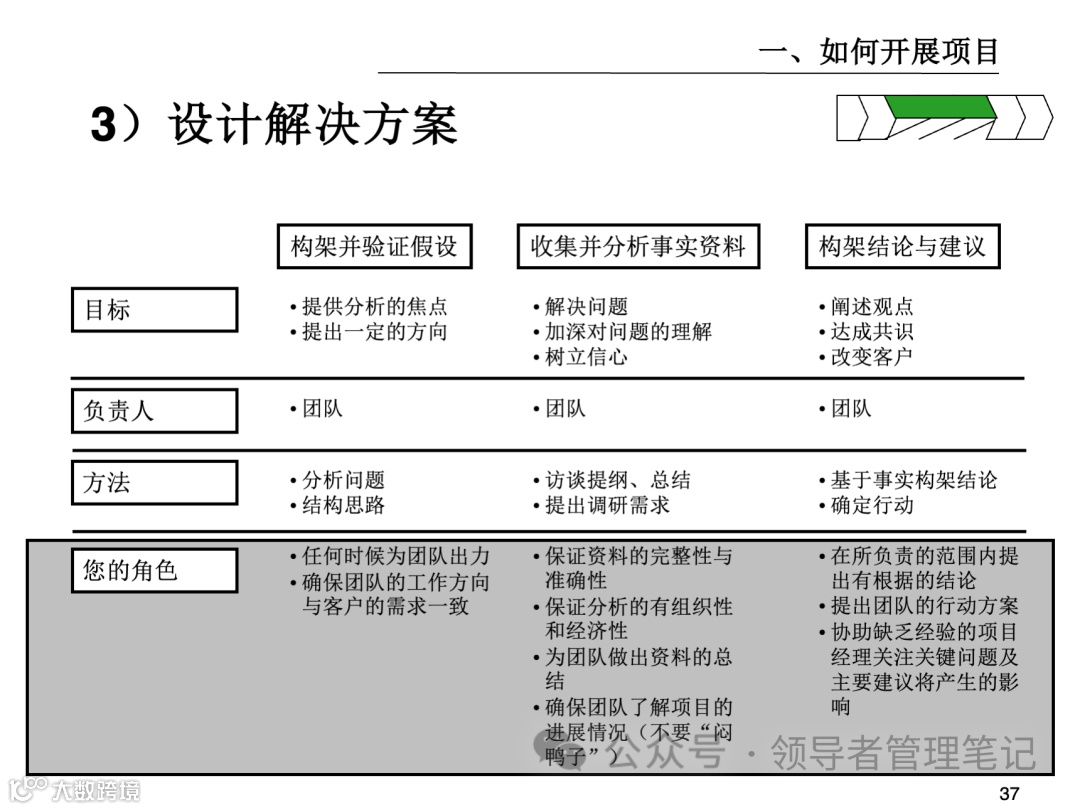Screen dimensions: 1080x810
Task: Click bullet 为团队做出资料的总结
Action: click(x=632, y=669)
